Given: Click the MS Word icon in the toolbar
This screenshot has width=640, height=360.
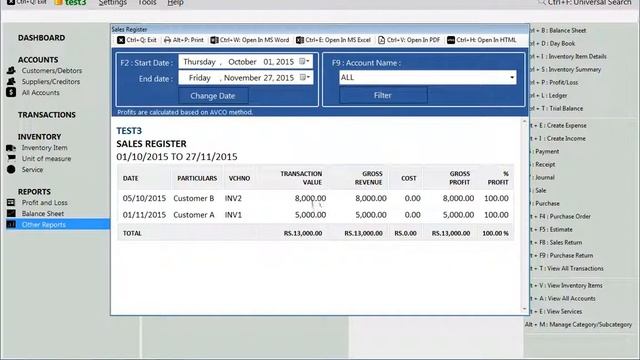Looking at the screenshot, I should [x=214, y=40].
